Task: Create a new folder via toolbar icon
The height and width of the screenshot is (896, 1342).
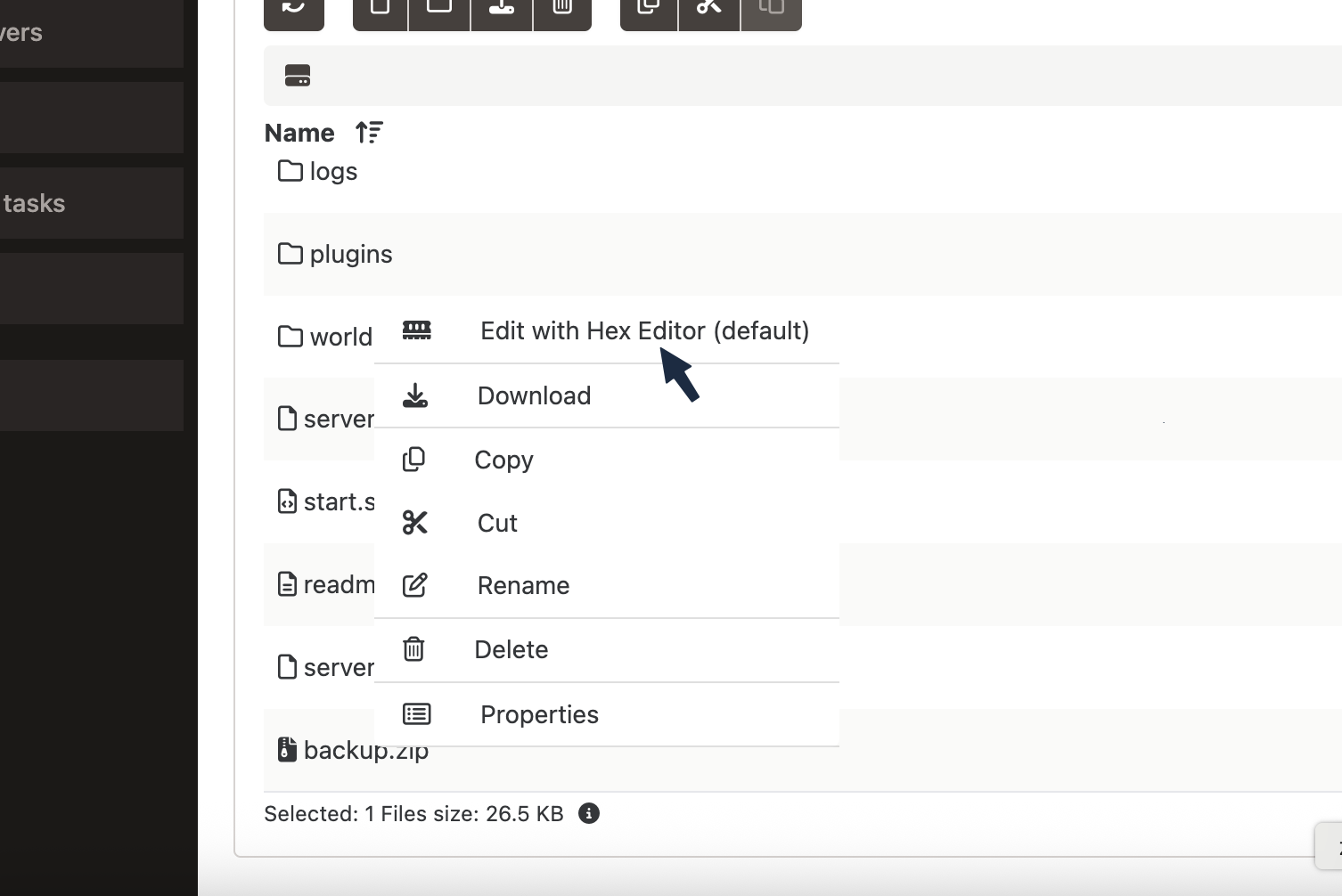Action: [438, 7]
